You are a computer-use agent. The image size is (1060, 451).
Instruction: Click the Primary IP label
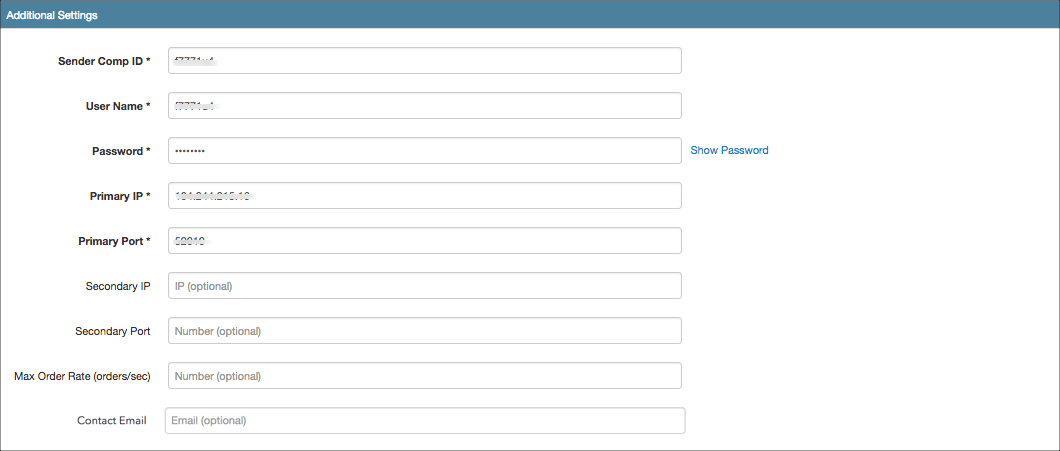pyautogui.click(x=120, y=196)
